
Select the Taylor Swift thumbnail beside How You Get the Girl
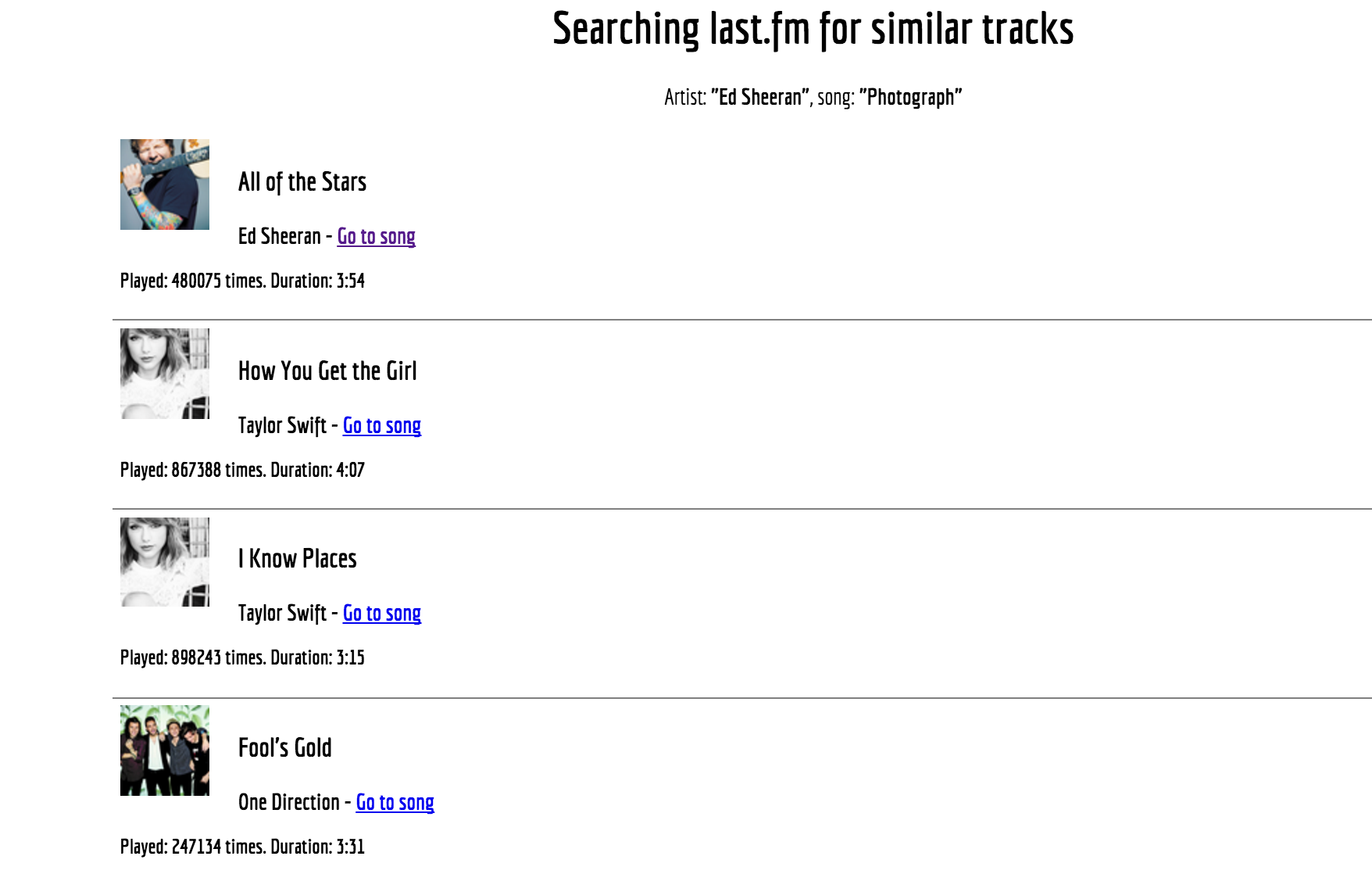point(165,374)
